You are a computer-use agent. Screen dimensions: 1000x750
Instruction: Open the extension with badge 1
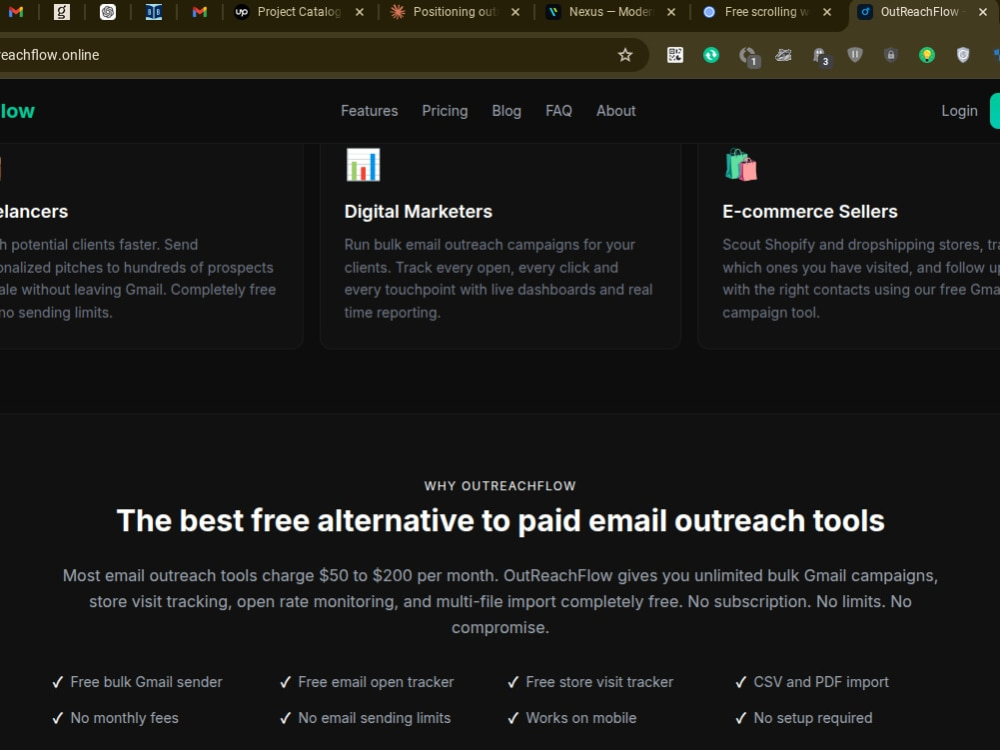tap(748, 56)
